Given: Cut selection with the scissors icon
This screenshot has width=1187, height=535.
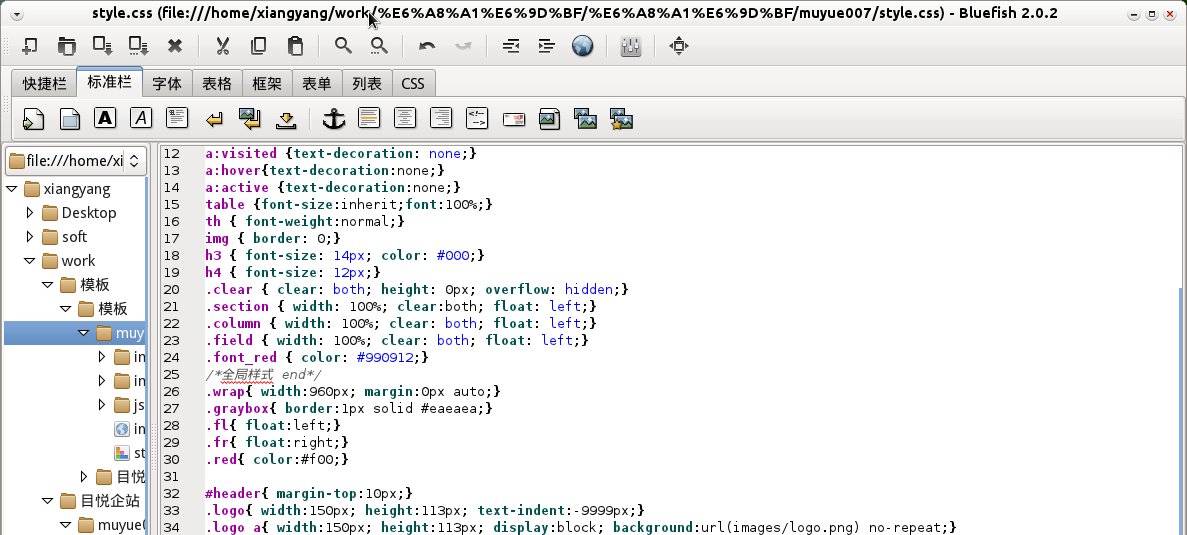Looking at the screenshot, I should tap(222, 46).
